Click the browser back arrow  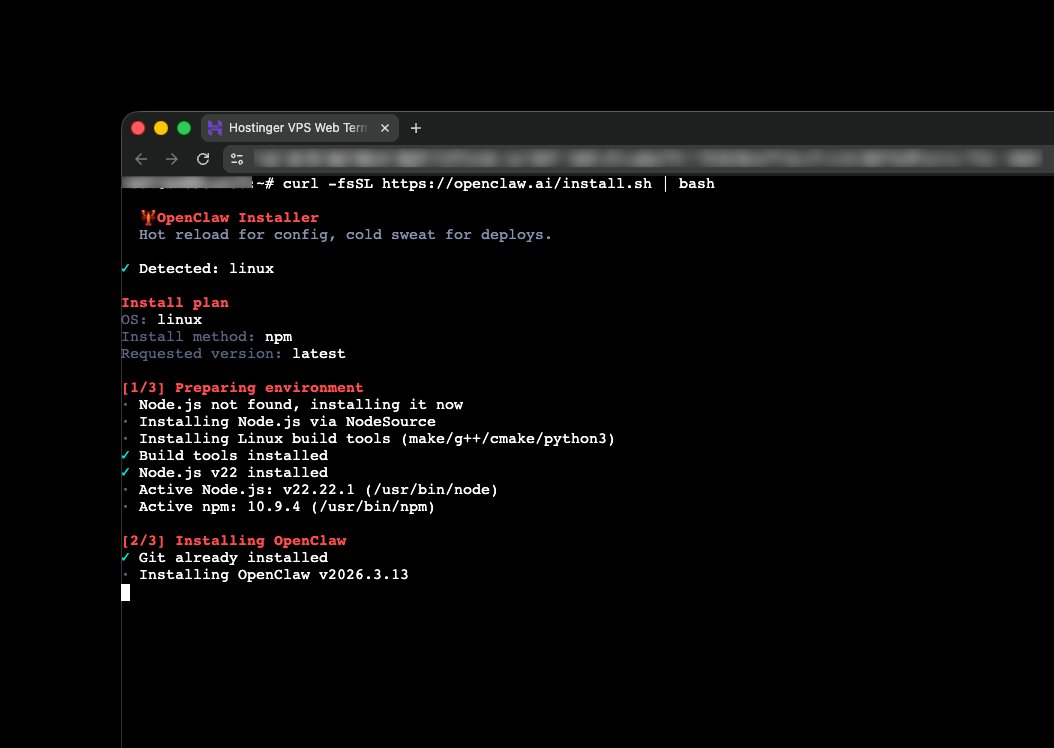141,159
